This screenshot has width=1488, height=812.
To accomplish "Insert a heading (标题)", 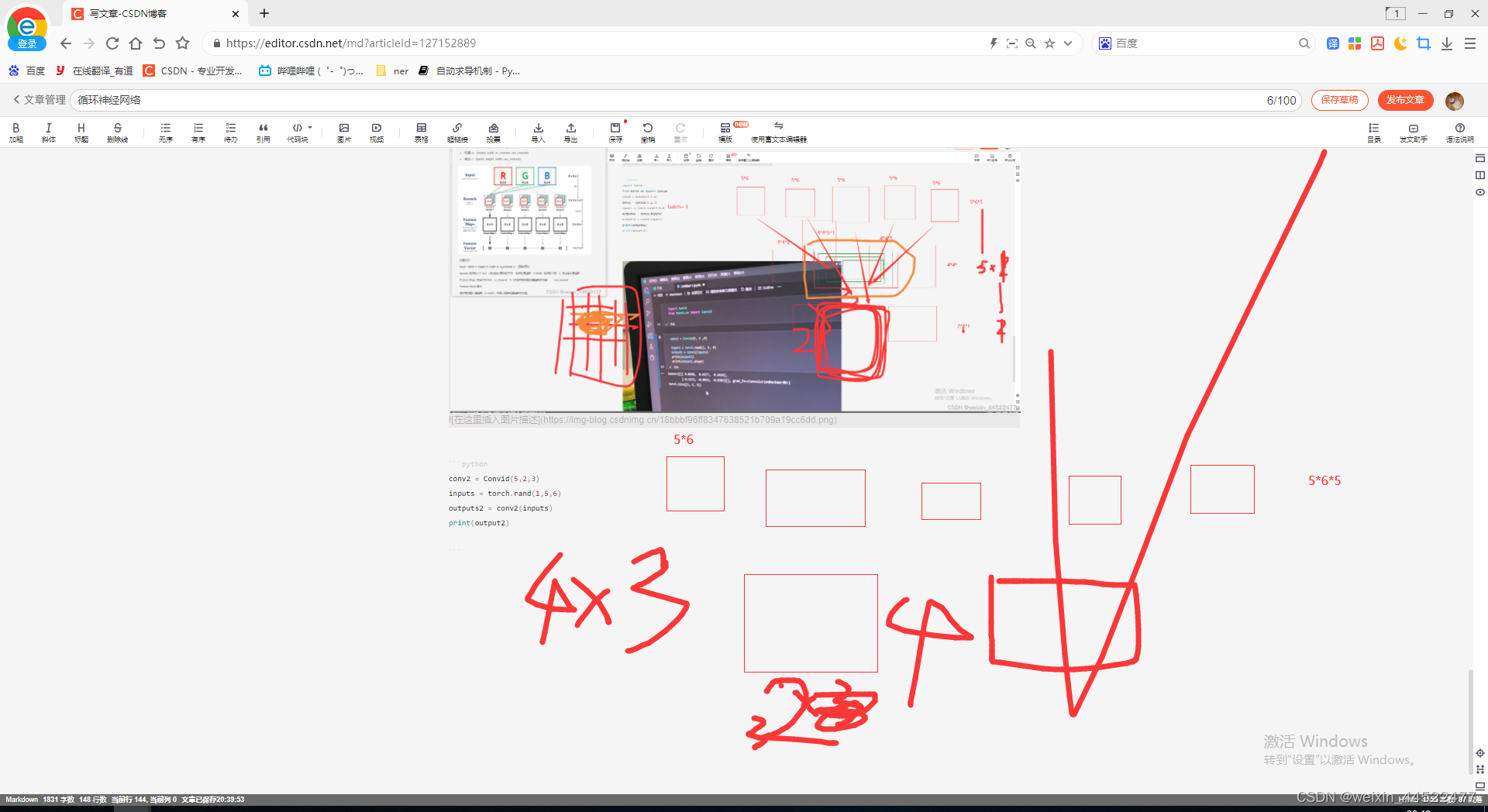I will (81, 132).
